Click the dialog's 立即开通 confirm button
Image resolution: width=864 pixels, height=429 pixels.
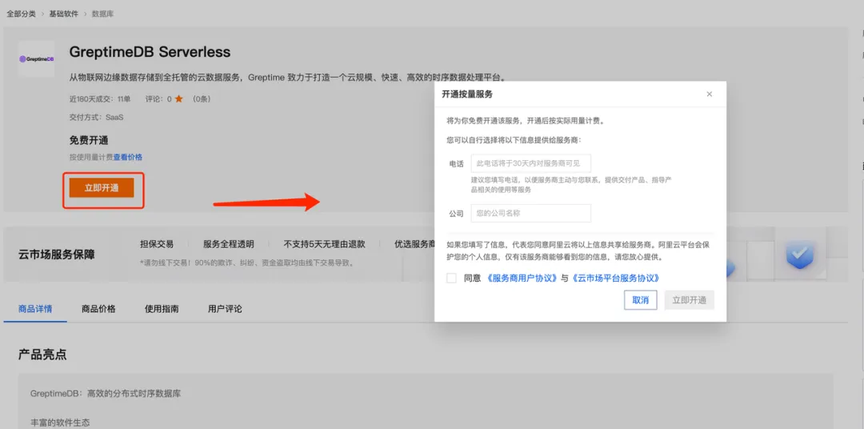689,300
